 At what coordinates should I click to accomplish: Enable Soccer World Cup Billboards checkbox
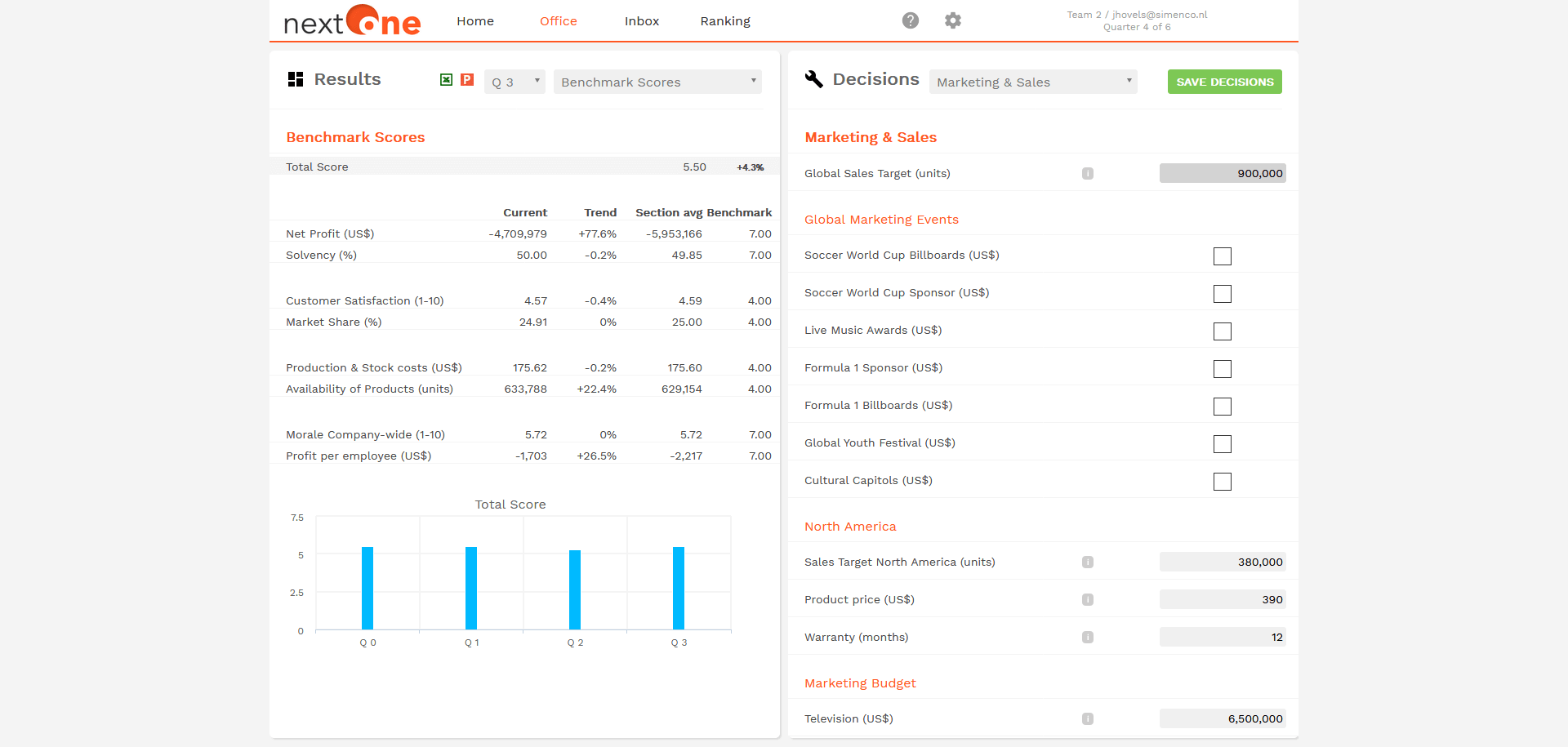coord(1223,256)
